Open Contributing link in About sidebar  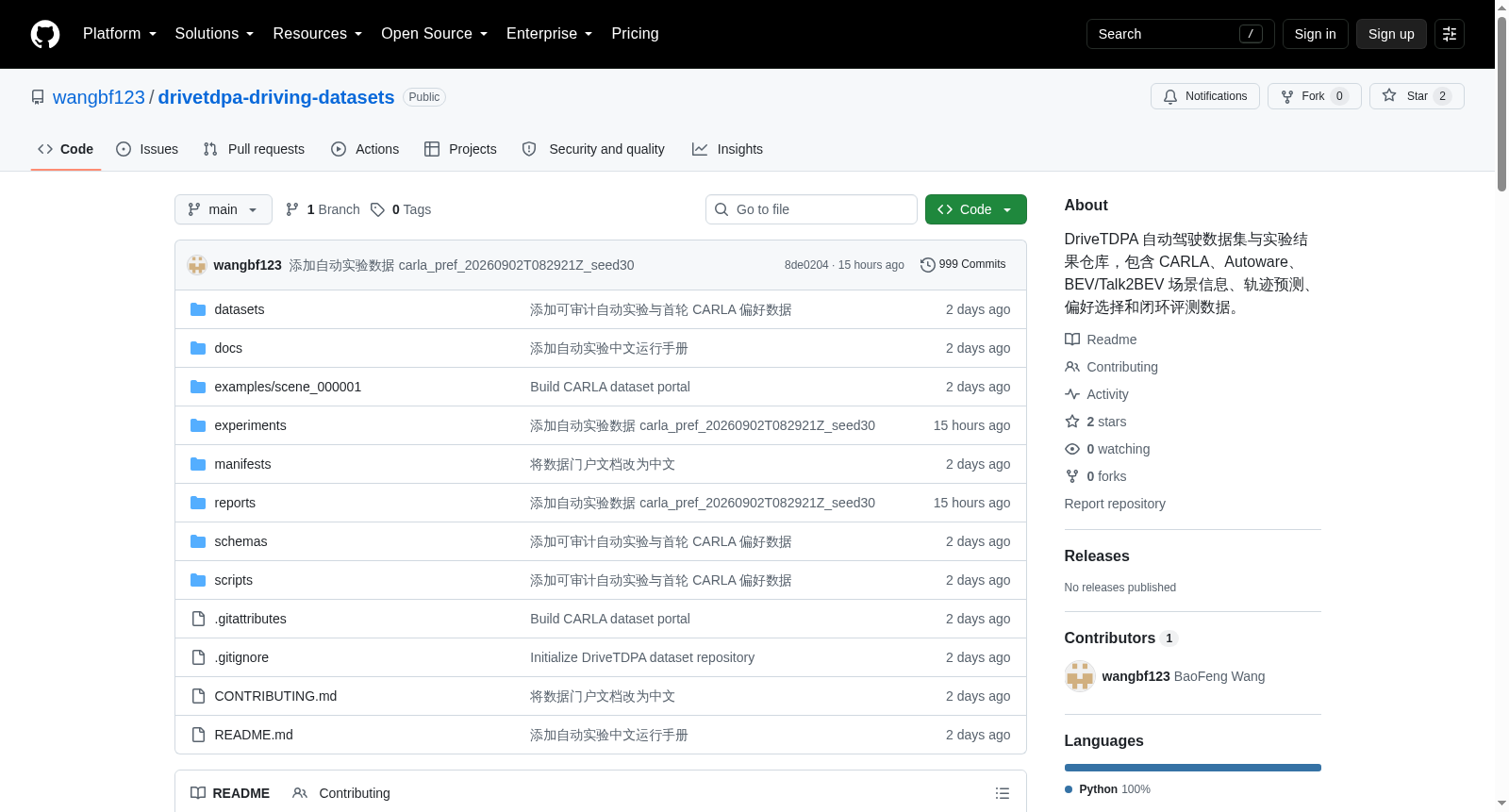tap(1122, 367)
